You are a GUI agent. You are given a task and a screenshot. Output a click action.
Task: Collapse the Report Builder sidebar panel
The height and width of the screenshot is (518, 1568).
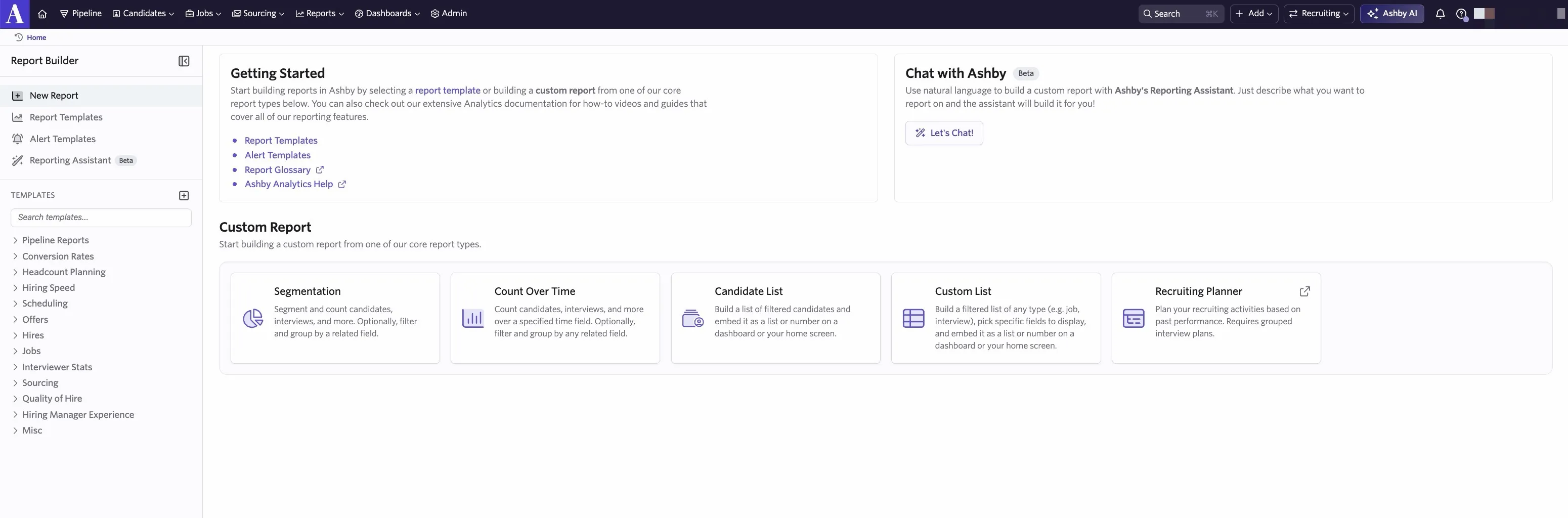(184, 61)
